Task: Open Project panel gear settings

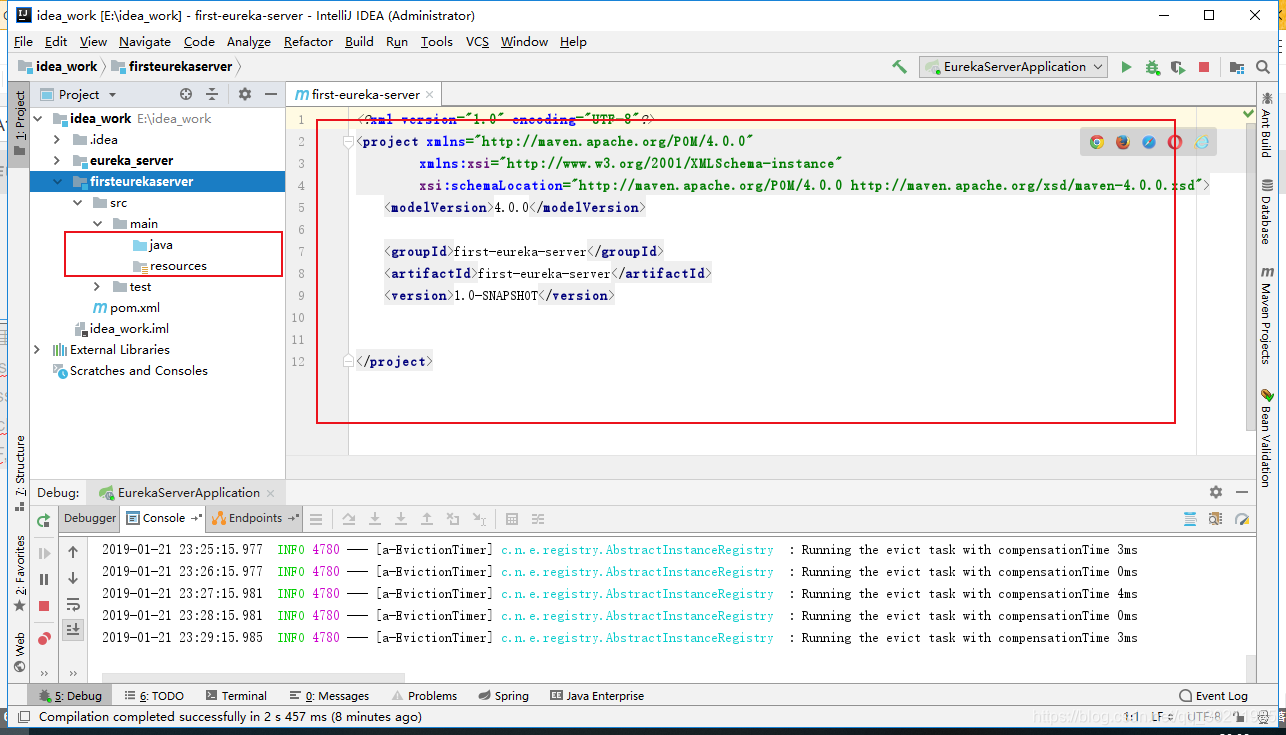Action: pos(245,94)
